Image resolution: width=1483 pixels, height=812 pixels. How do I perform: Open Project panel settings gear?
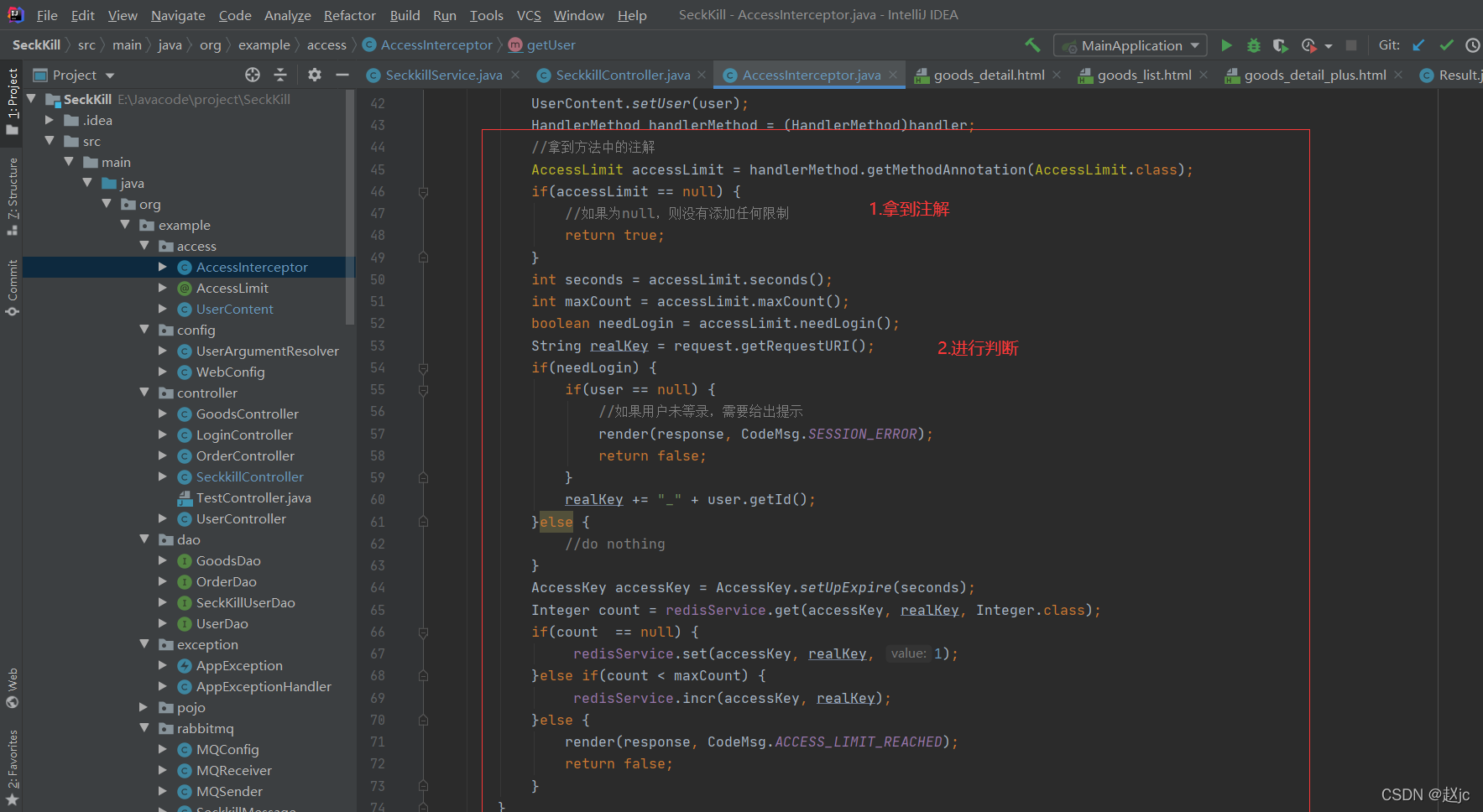315,75
